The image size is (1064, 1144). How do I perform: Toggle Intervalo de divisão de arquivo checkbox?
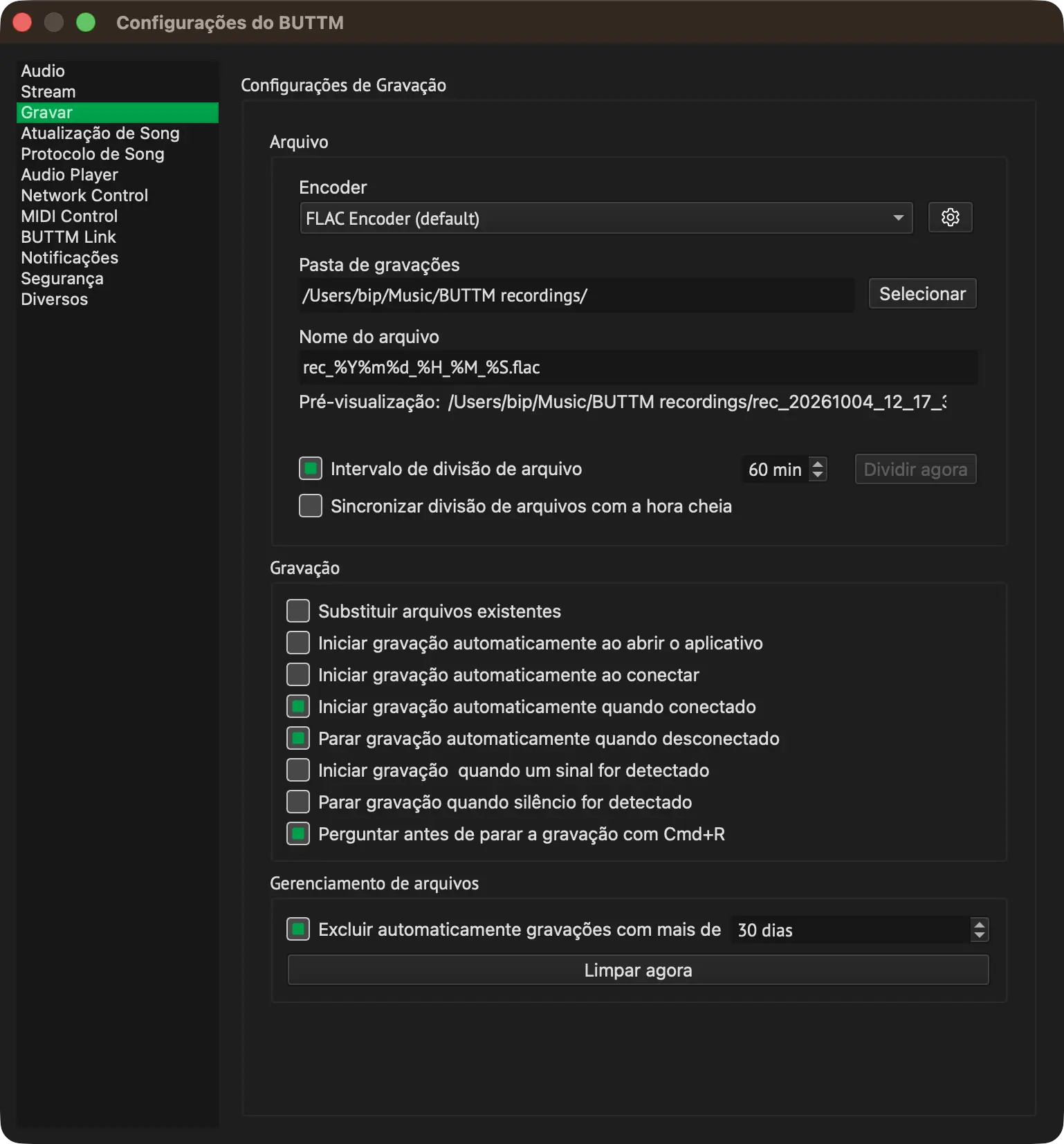(311, 469)
